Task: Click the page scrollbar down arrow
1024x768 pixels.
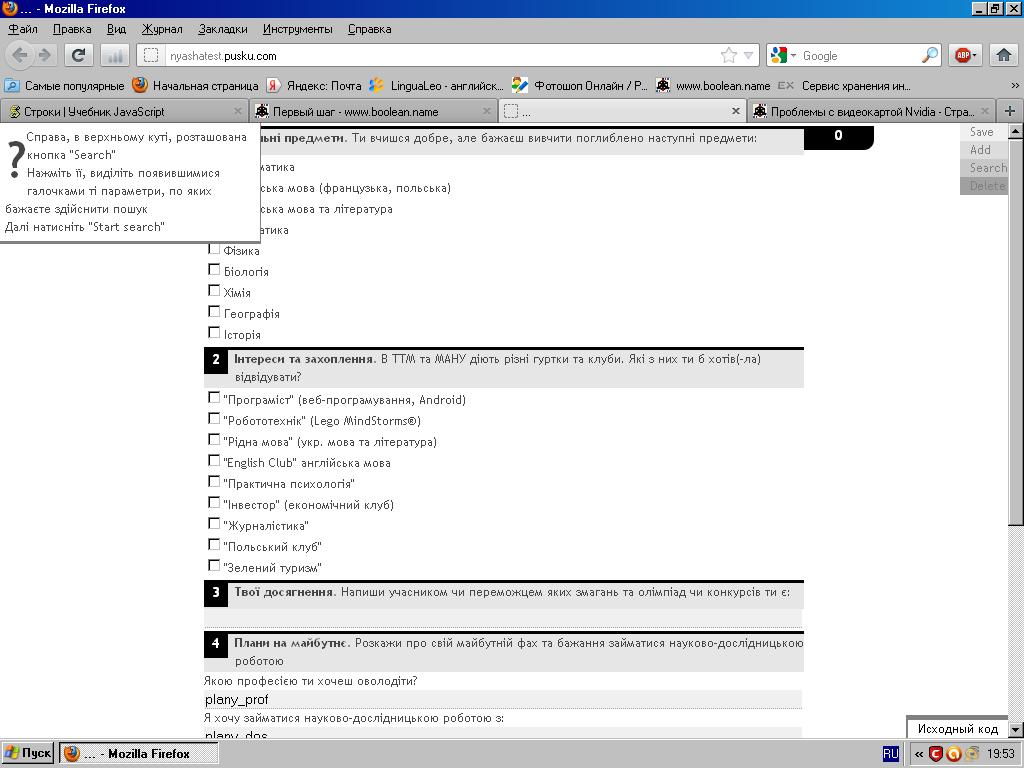Action: point(1016,730)
